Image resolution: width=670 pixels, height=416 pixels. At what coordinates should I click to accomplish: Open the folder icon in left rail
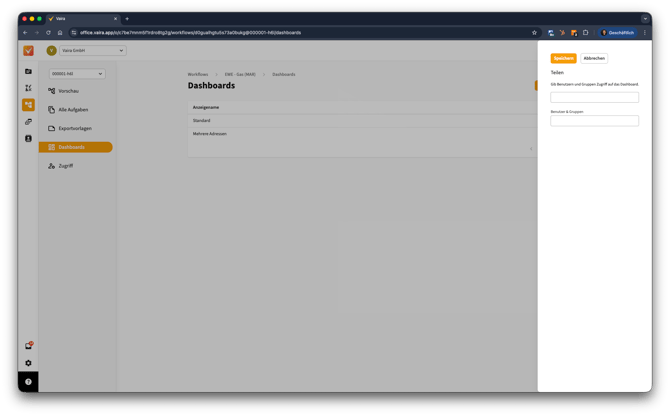pyautogui.click(x=28, y=71)
